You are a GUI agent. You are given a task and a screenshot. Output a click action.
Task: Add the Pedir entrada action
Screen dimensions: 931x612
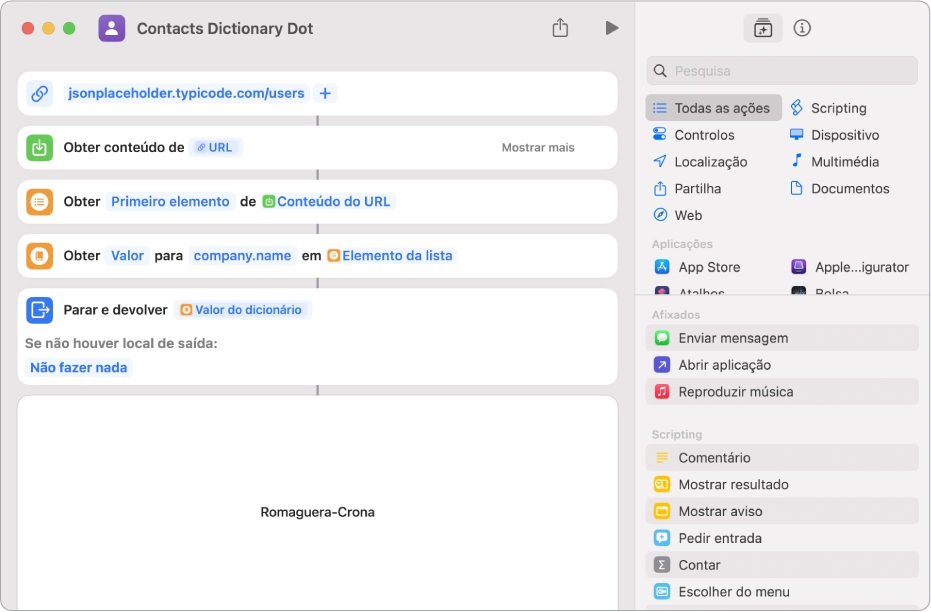[781, 538]
